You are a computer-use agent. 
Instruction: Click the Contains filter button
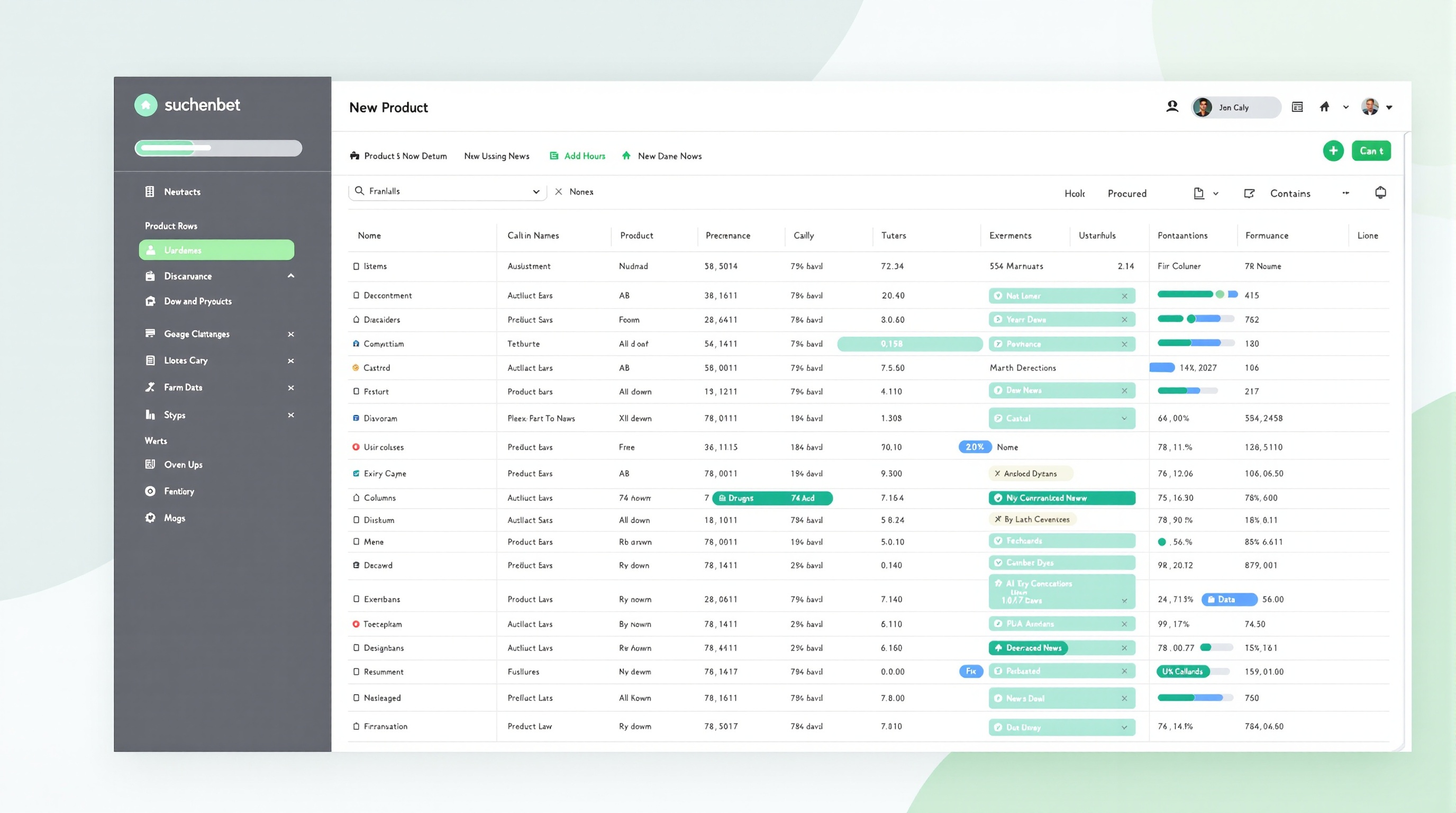click(x=1290, y=193)
